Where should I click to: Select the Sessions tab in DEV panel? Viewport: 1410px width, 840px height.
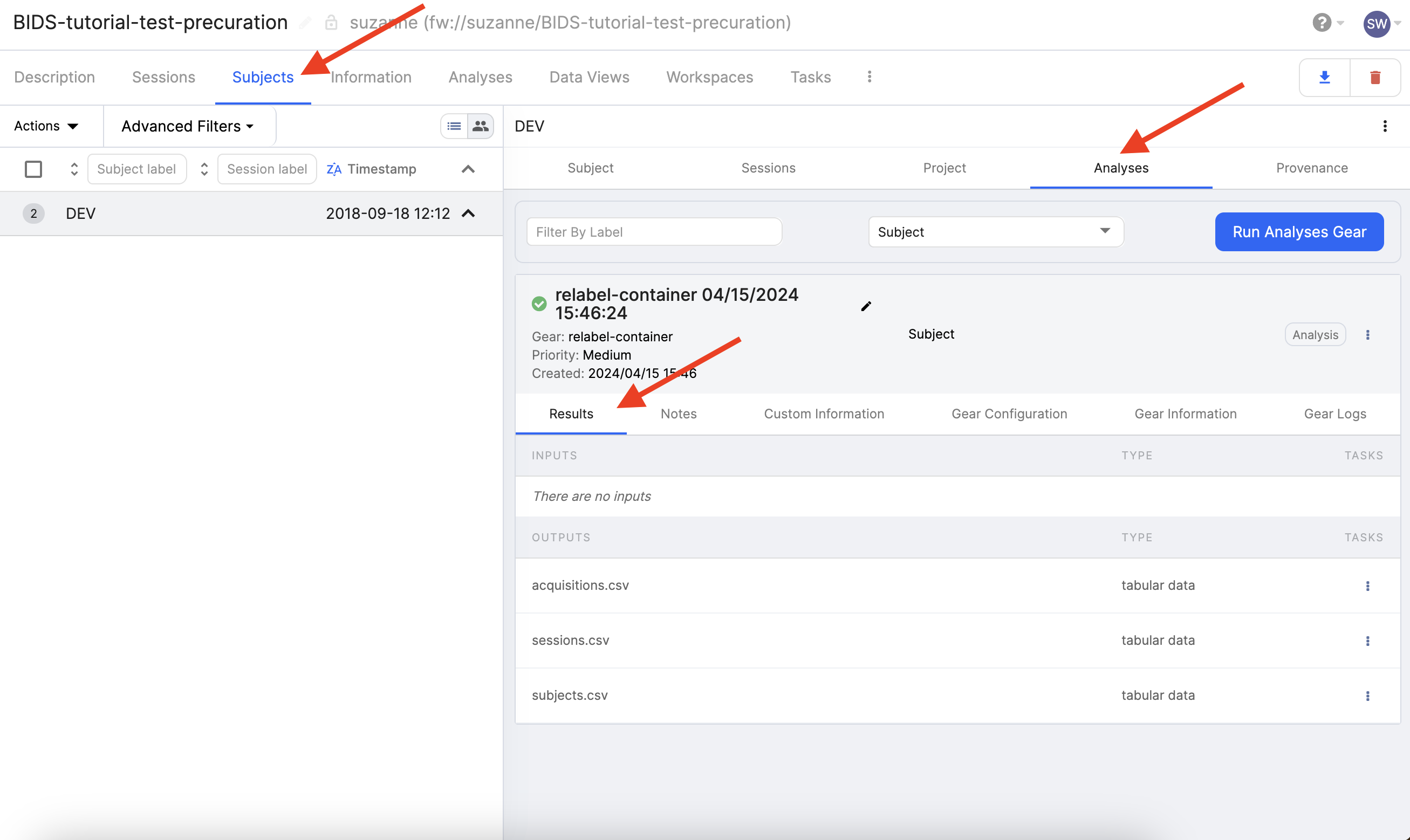768,168
